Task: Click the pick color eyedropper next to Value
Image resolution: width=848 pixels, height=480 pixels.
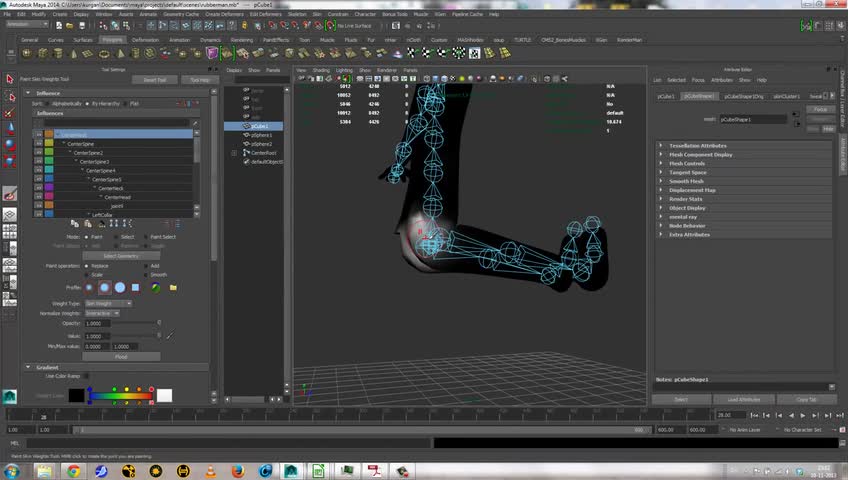Action: [169, 336]
